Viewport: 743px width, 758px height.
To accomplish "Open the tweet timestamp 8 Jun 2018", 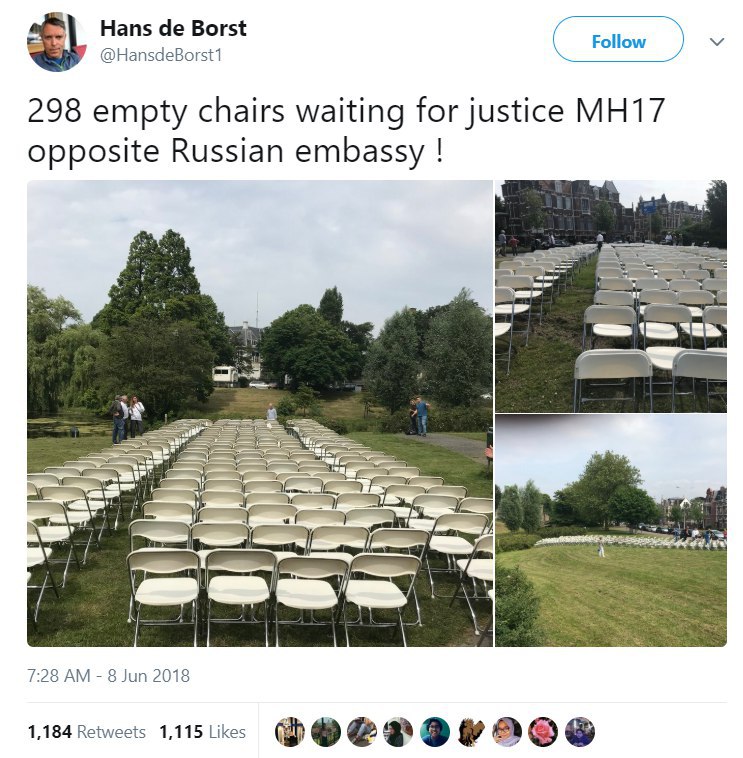I will pos(108,675).
